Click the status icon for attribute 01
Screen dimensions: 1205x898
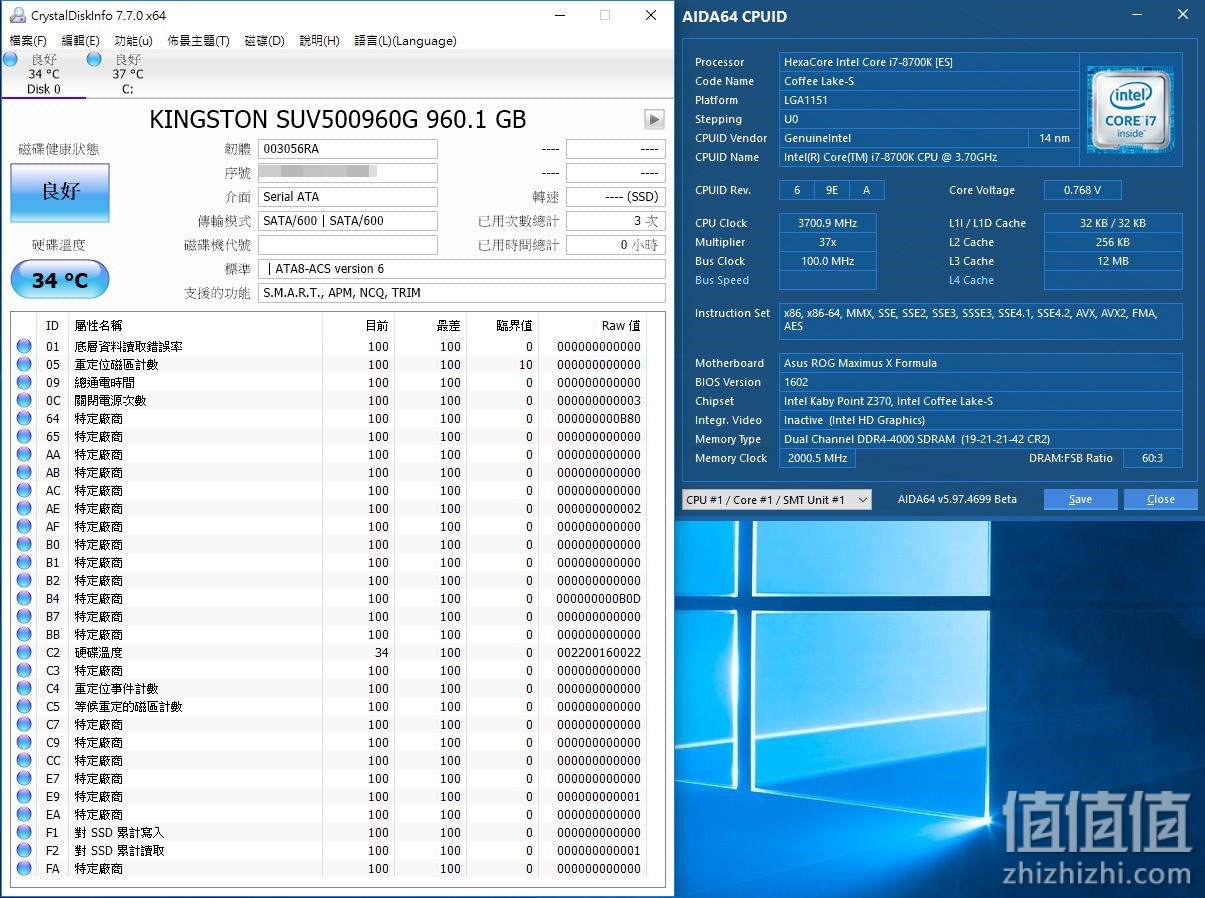click(x=24, y=346)
